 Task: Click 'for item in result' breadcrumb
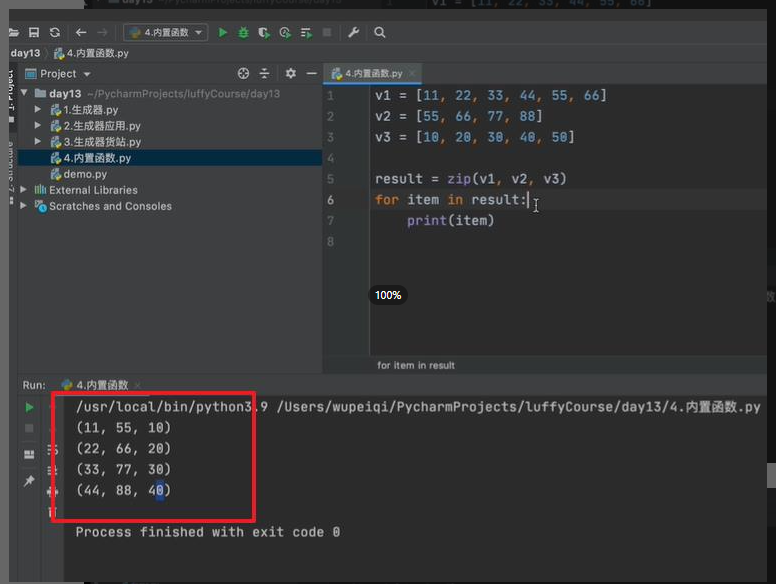[416, 365]
